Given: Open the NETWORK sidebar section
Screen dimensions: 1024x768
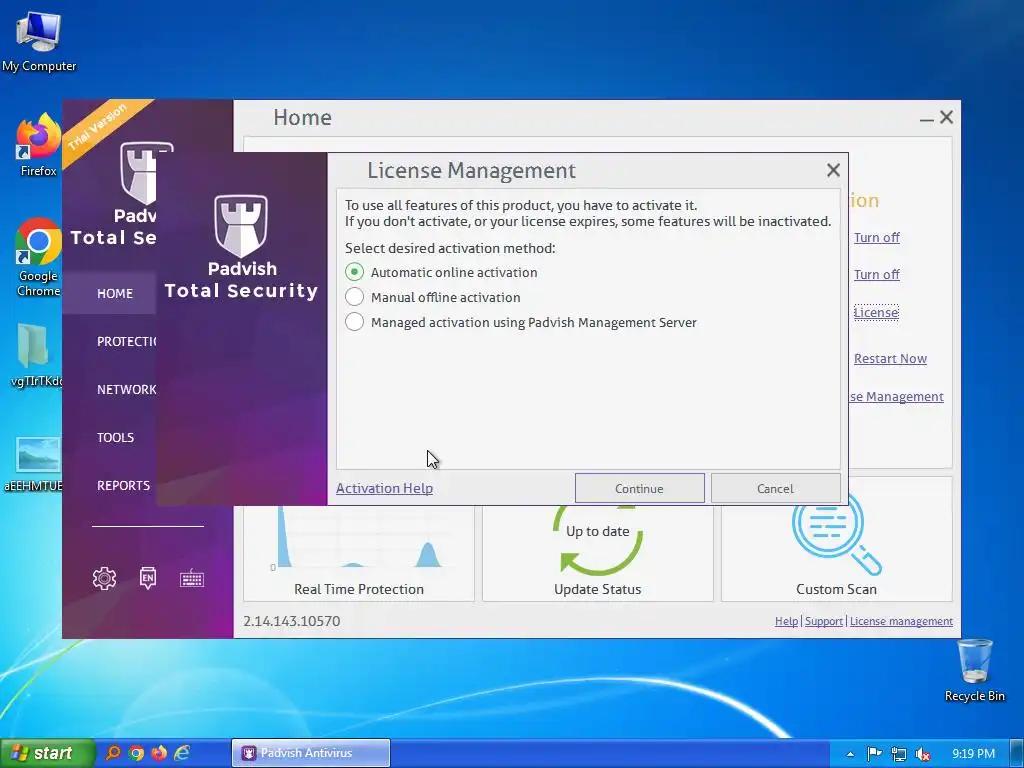Looking at the screenshot, I should pyautogui.click(x=127, y=389).
